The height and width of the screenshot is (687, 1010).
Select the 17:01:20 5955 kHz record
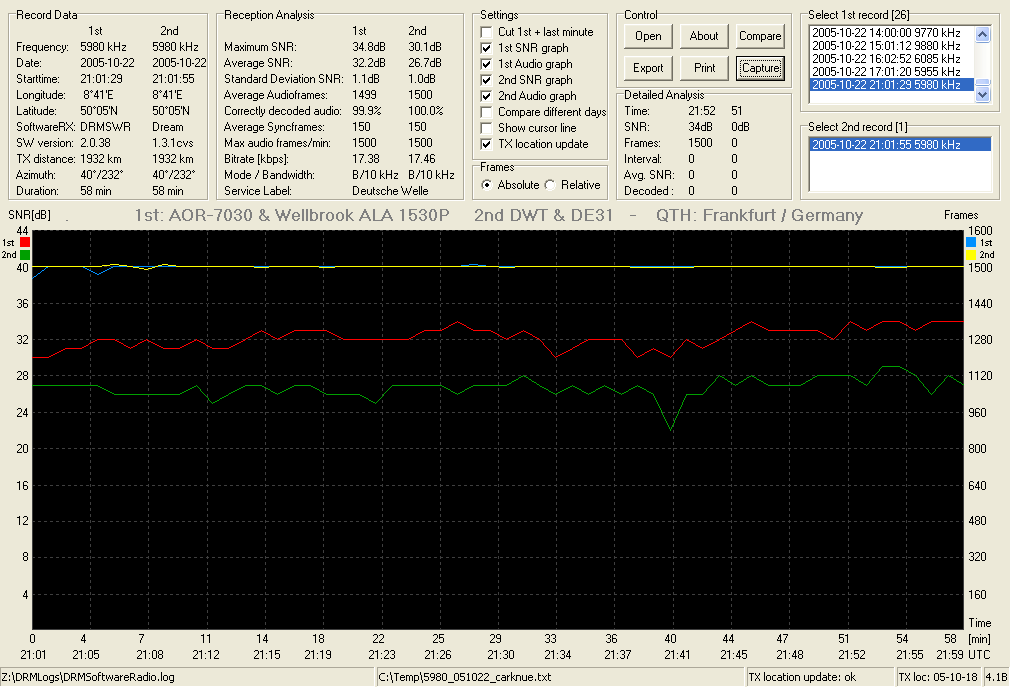pyautogui.click(x=886, y=71)
